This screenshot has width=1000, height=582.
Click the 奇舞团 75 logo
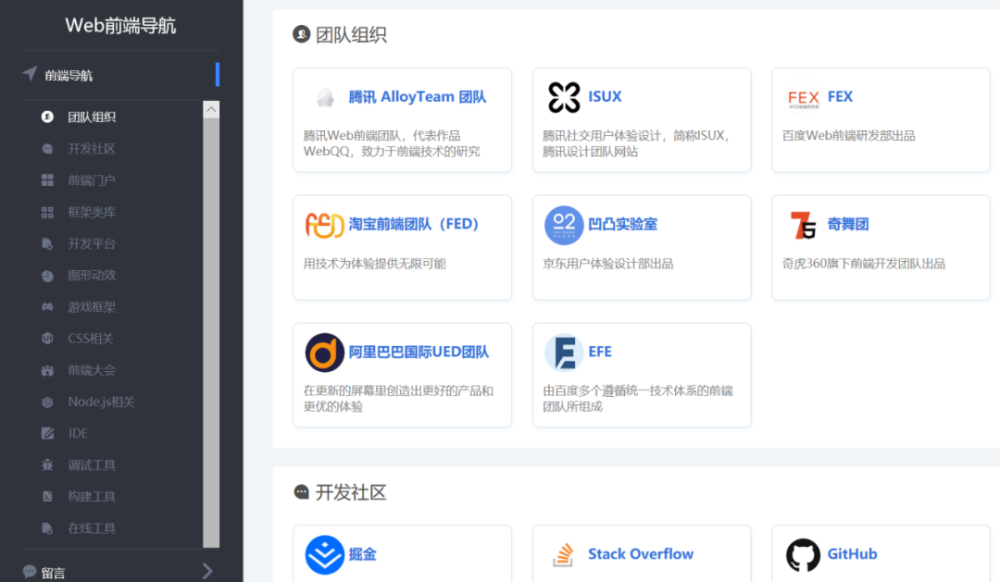[804, 225]
